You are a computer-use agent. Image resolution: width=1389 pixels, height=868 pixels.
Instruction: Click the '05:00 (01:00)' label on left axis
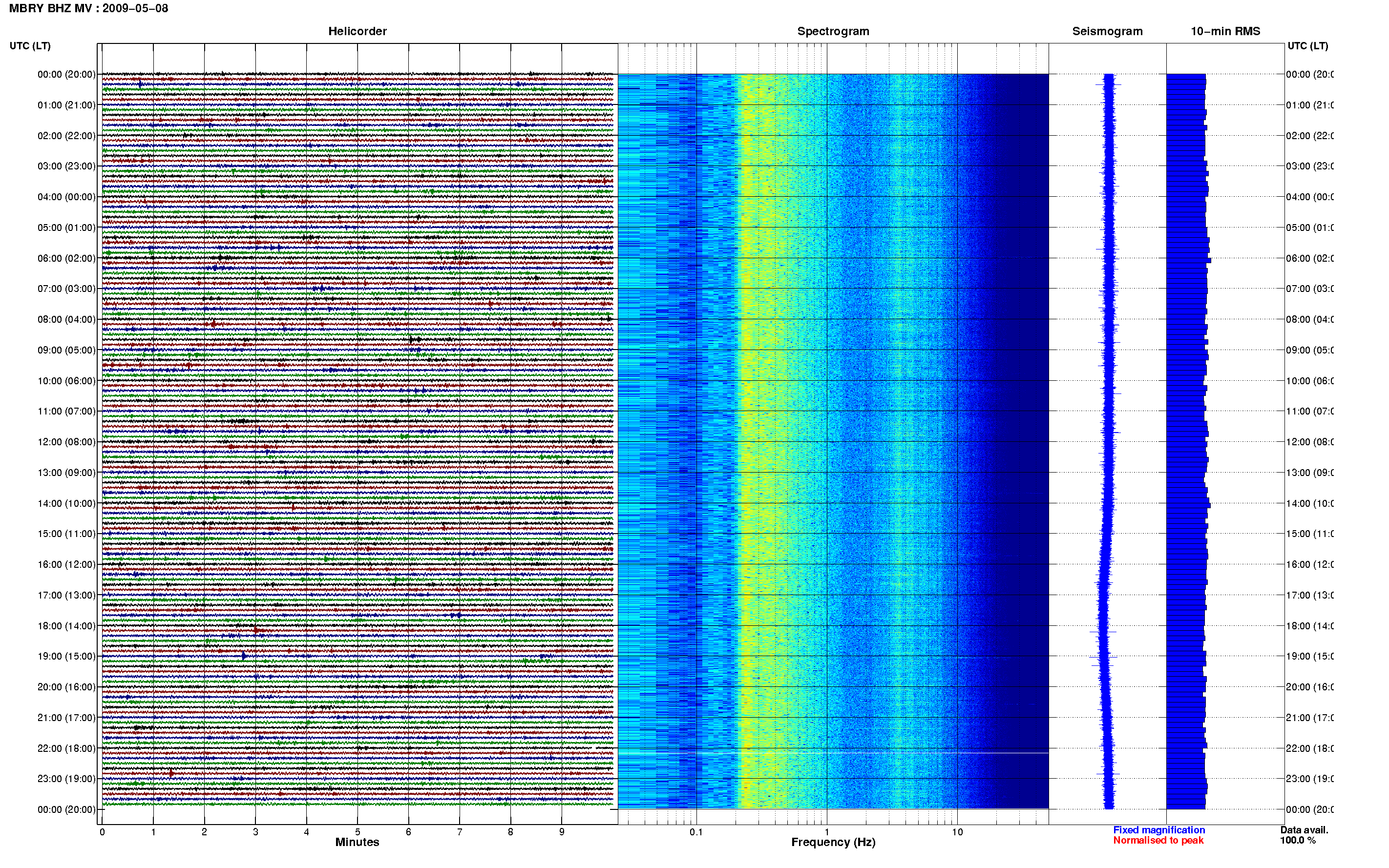[x=66, y=227]
